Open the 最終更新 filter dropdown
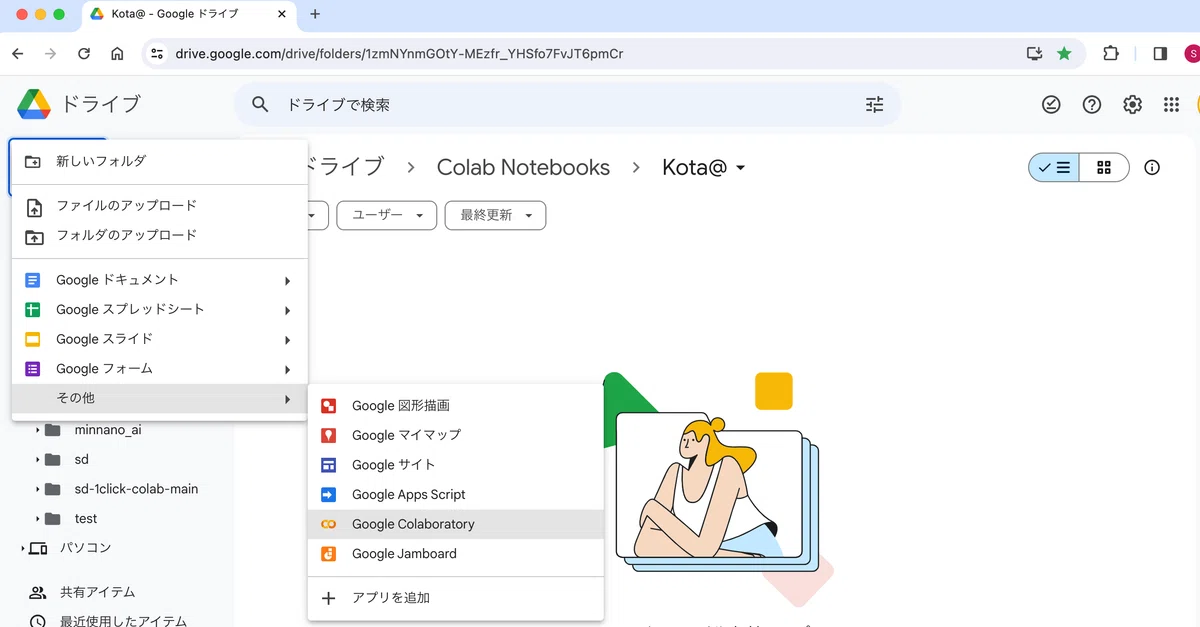The height and width of the screenshot is (627, 1200). 496,215
